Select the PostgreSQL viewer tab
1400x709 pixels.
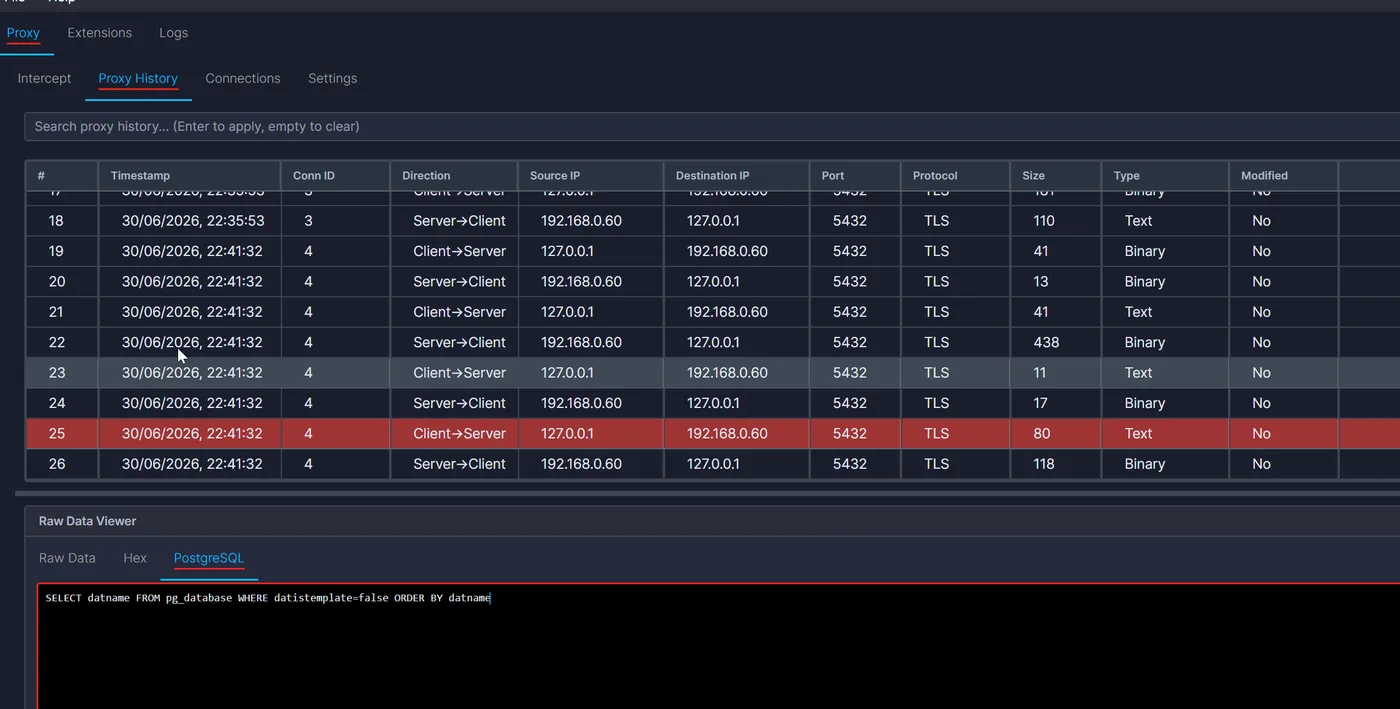209,558
